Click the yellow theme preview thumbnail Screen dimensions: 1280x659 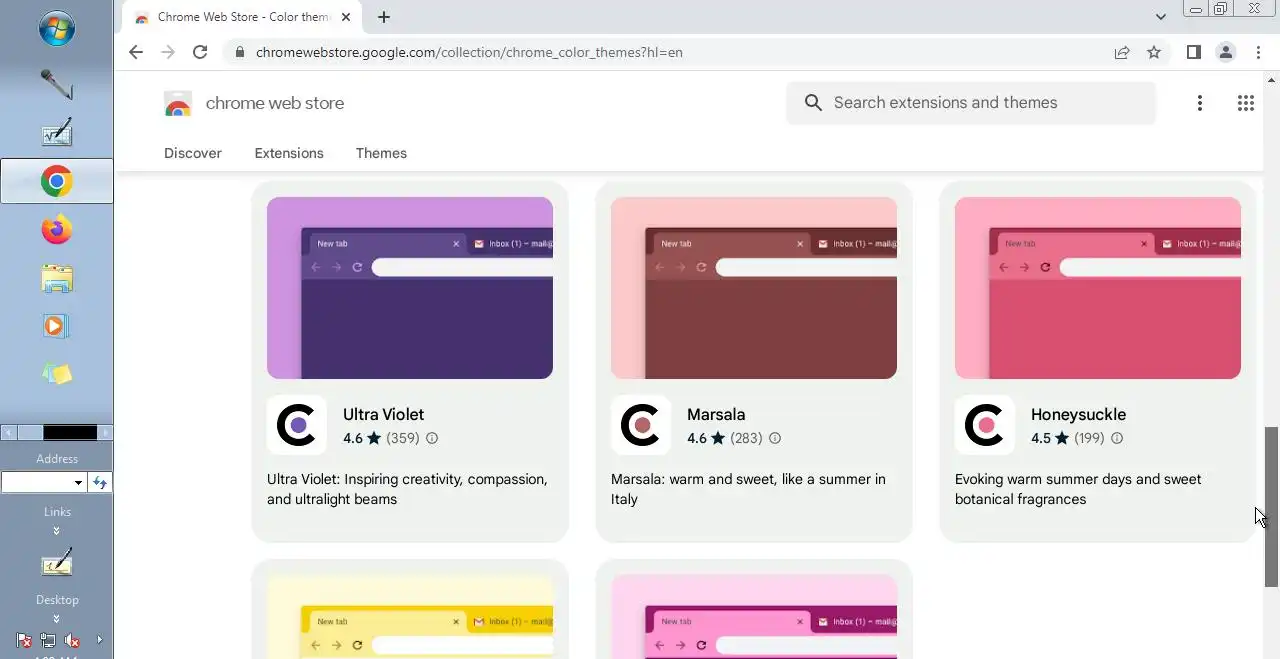pyautogui.click(x=410, y=617)
